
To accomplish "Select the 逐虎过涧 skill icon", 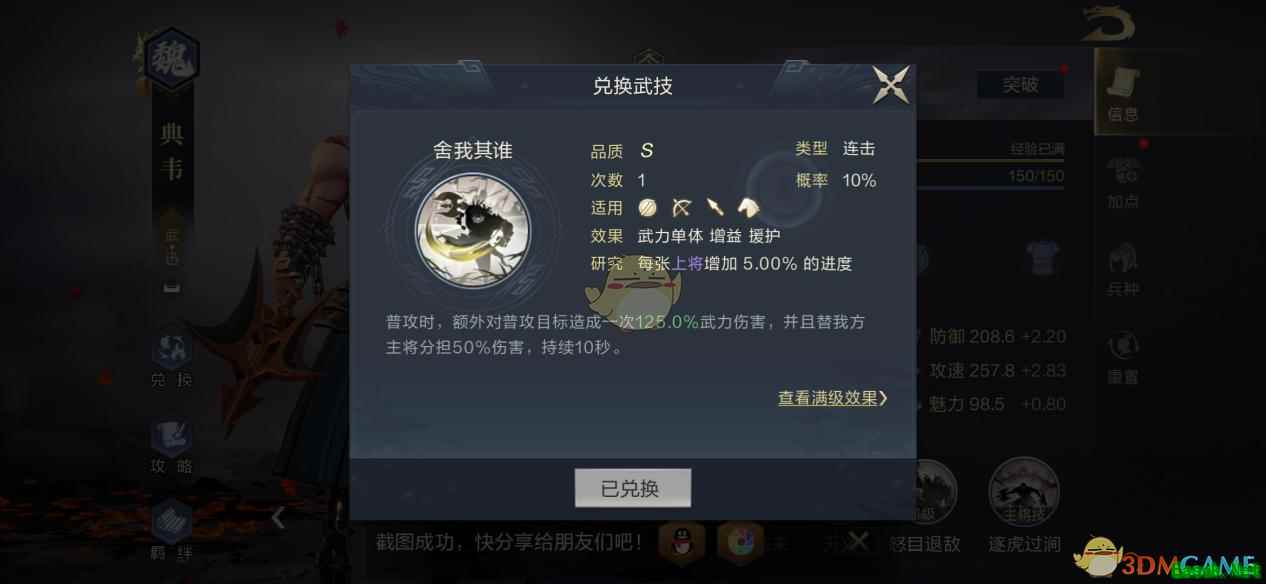I will [x=1024, y=493].
